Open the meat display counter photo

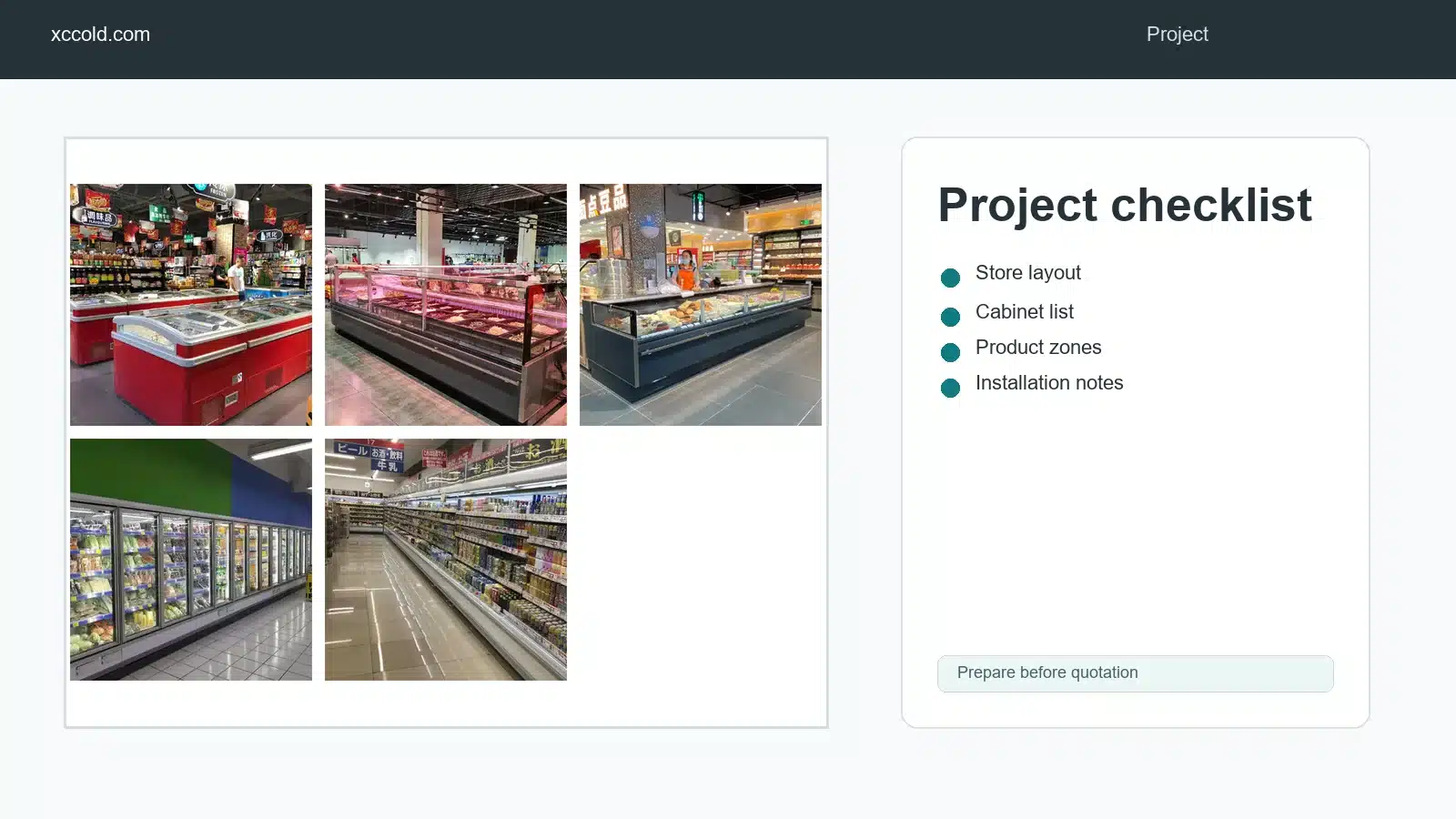pos(446,305)
